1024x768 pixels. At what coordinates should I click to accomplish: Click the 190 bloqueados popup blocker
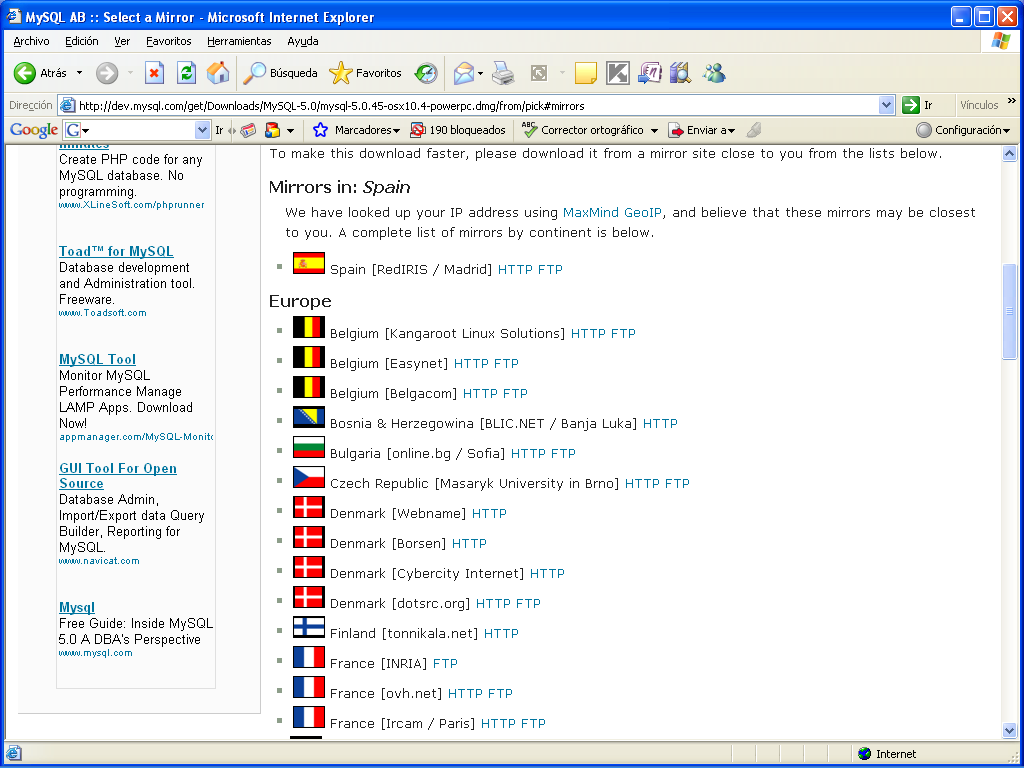[x=458, y=130]
